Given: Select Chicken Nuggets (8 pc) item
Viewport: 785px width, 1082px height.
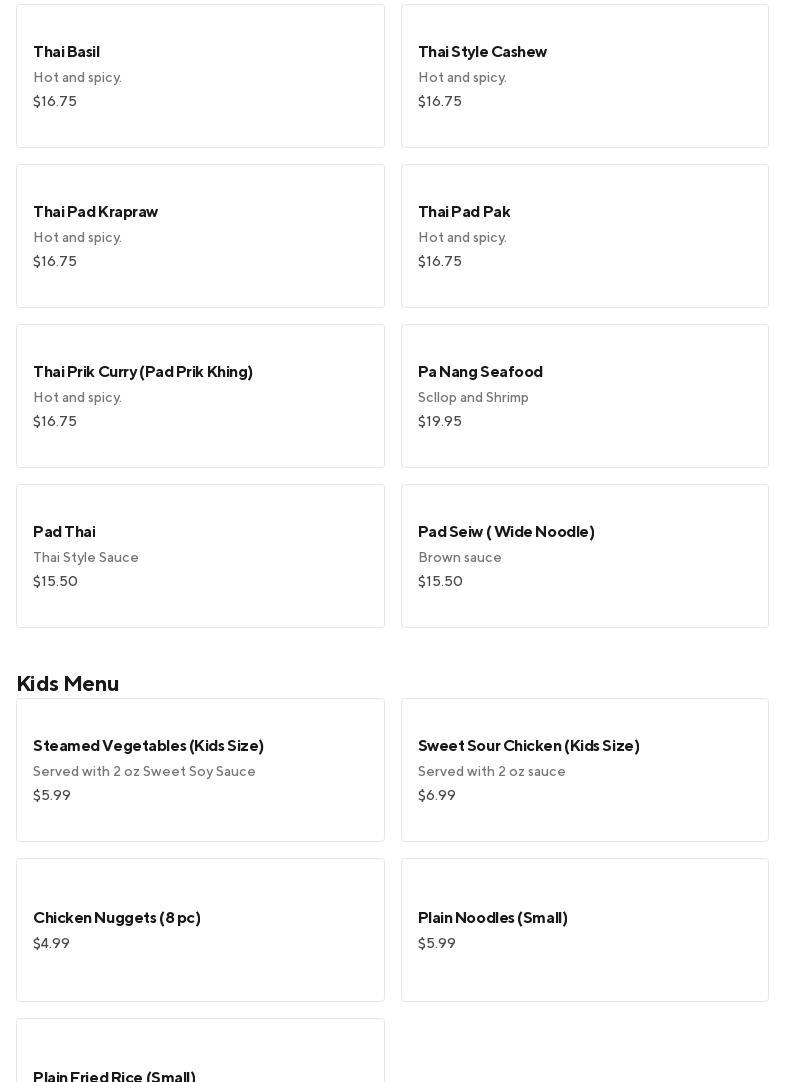Looking at the screenshot, I should tap(200, 930).
